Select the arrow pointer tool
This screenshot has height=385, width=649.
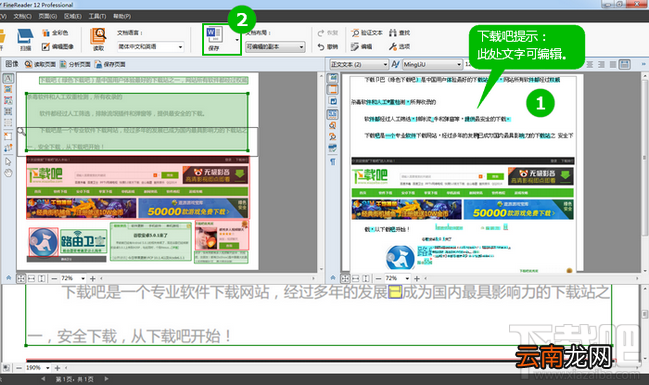[x=8, y=161]
